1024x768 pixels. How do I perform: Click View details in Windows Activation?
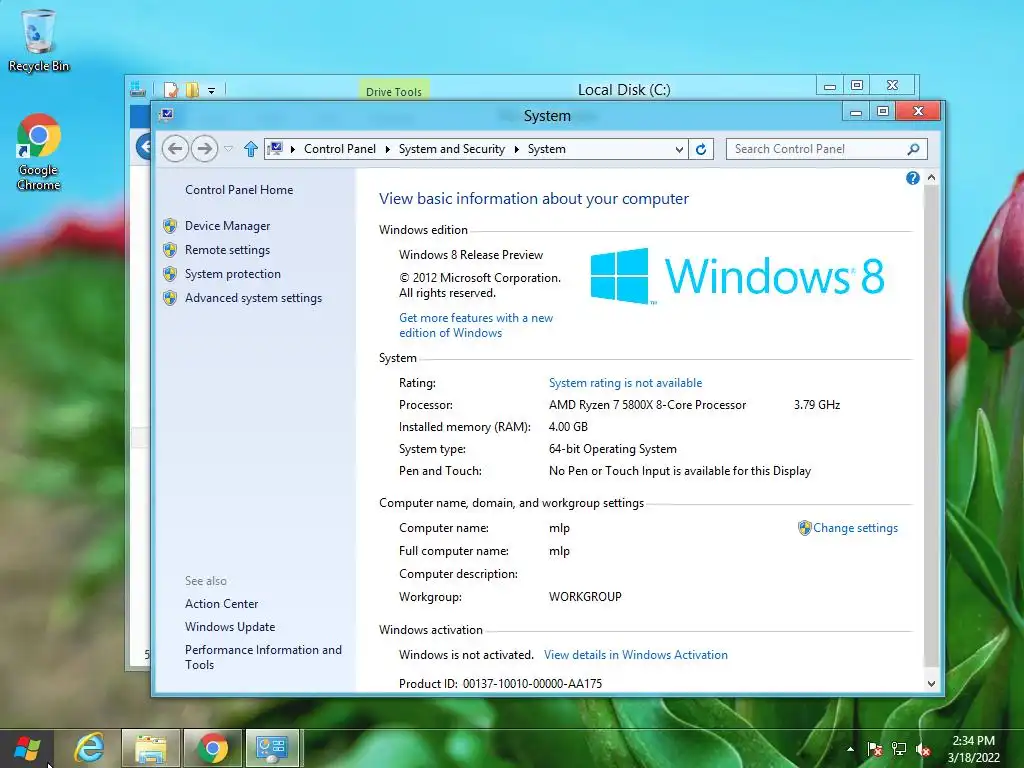[635, 655]
